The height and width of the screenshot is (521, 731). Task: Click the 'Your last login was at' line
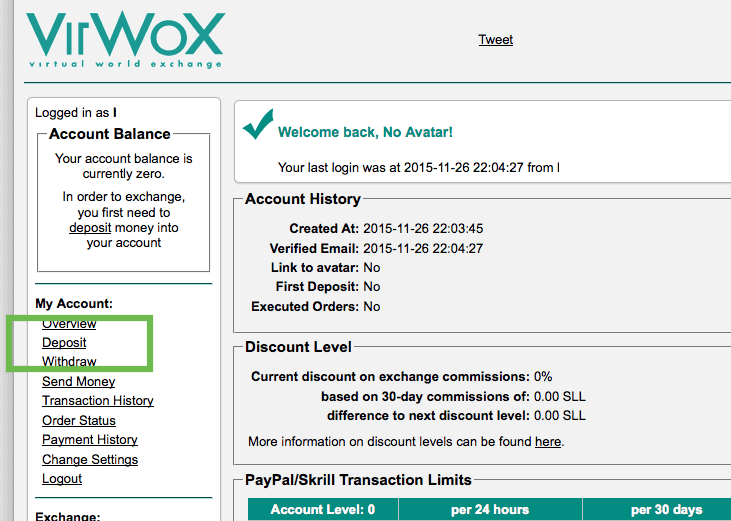[419, 167]
